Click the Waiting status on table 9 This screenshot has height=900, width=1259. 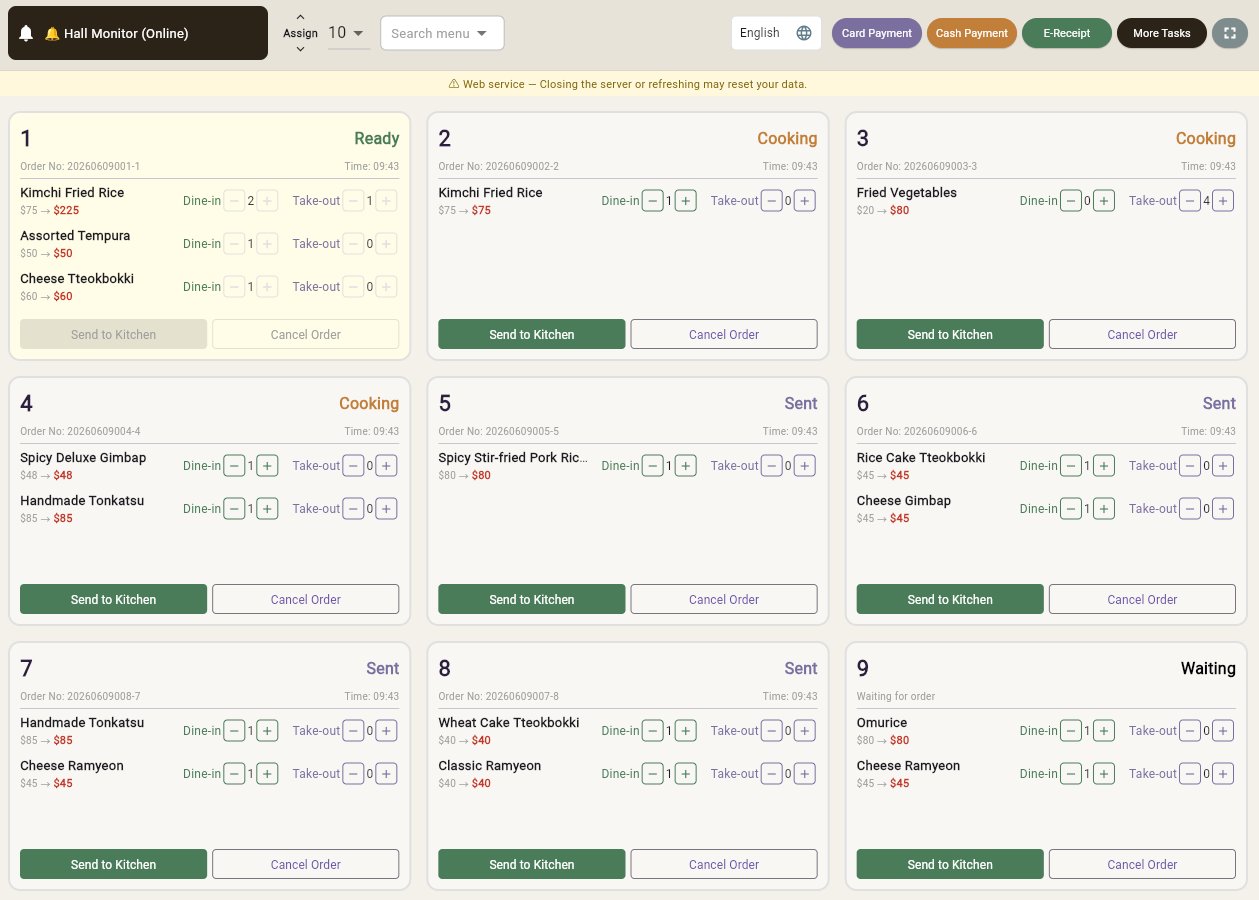pyautogui.click(x=1208, y=668)
